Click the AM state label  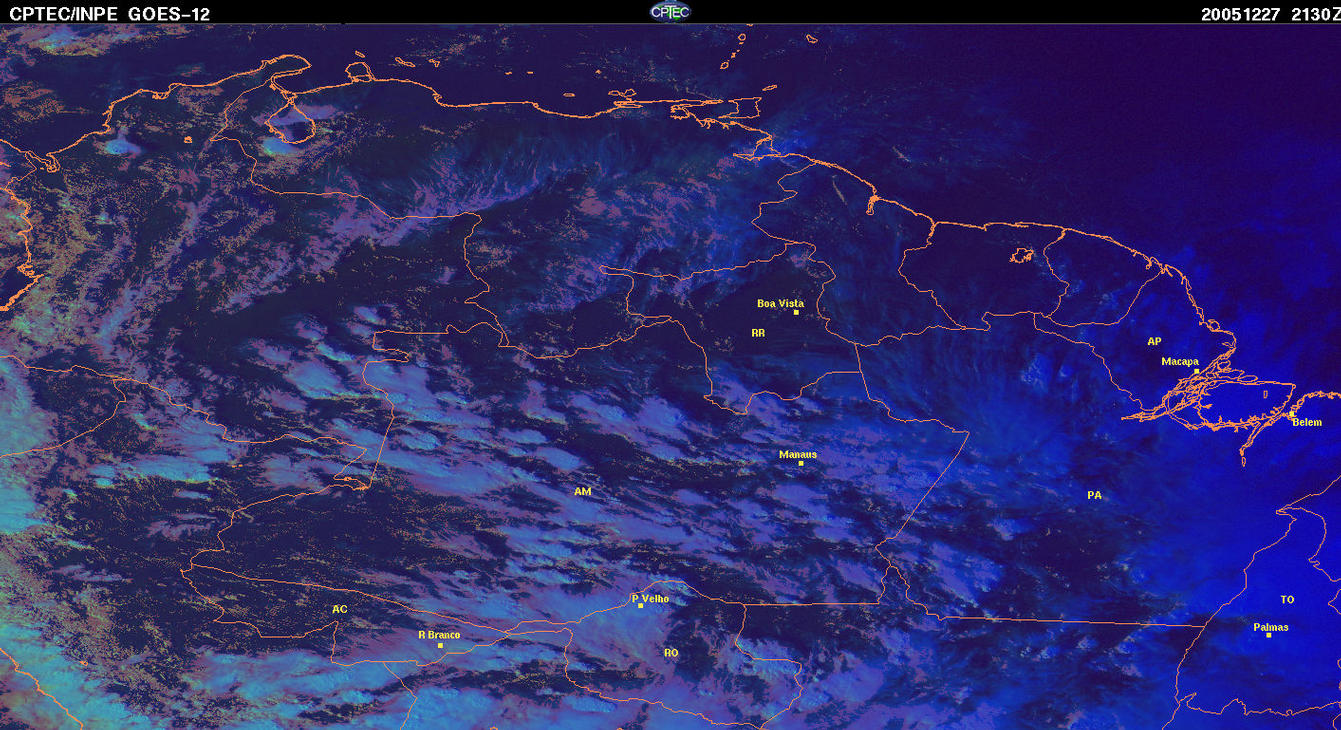pos(583,492)
